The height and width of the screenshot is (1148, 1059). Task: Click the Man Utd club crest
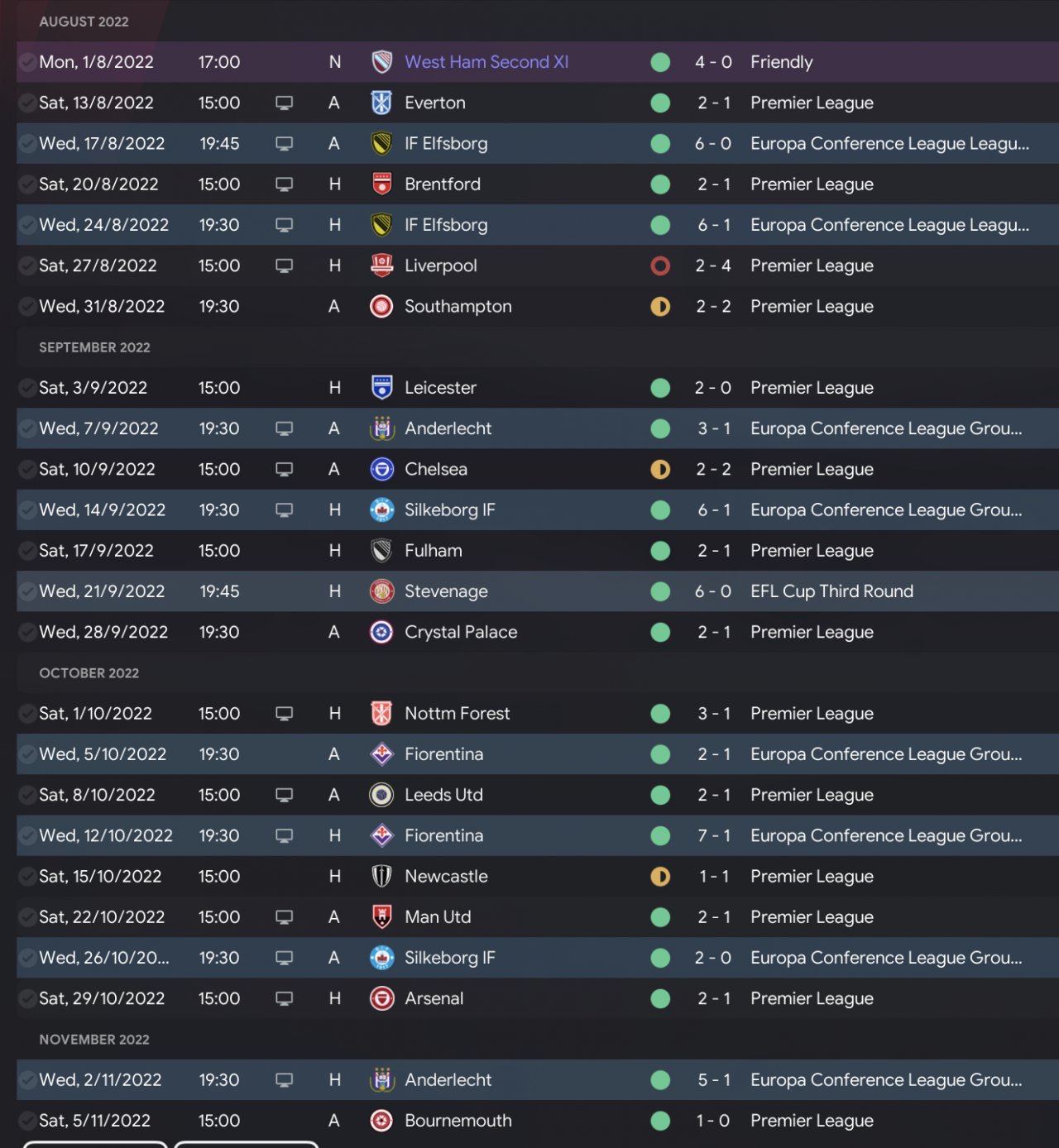click(x=381, y=916)
